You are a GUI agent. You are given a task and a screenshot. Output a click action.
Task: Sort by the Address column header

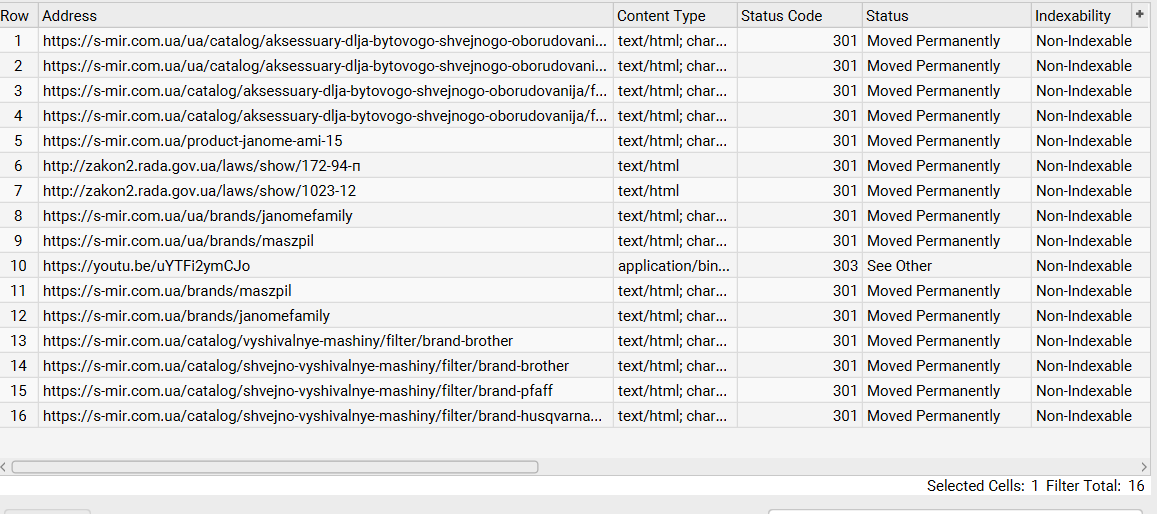325,16
